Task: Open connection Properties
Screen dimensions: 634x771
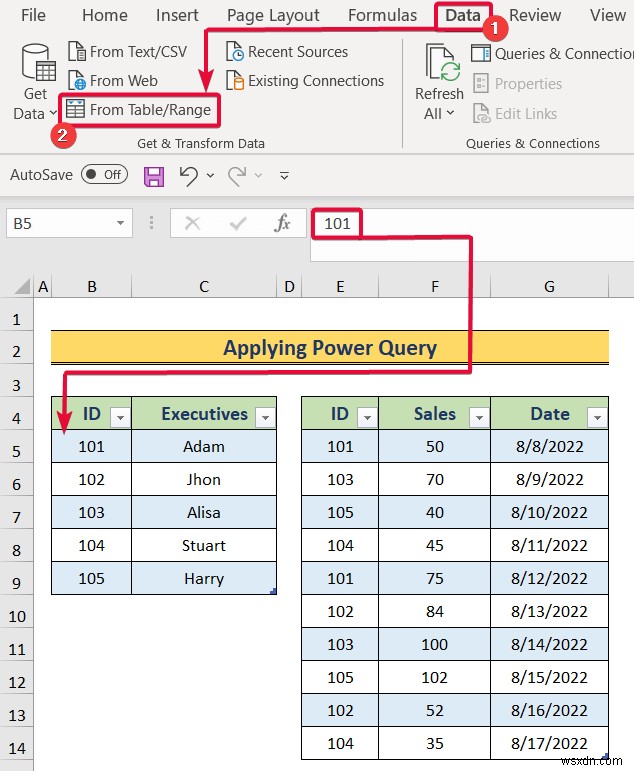Action: pyautogui.click(x=517, y=84)
